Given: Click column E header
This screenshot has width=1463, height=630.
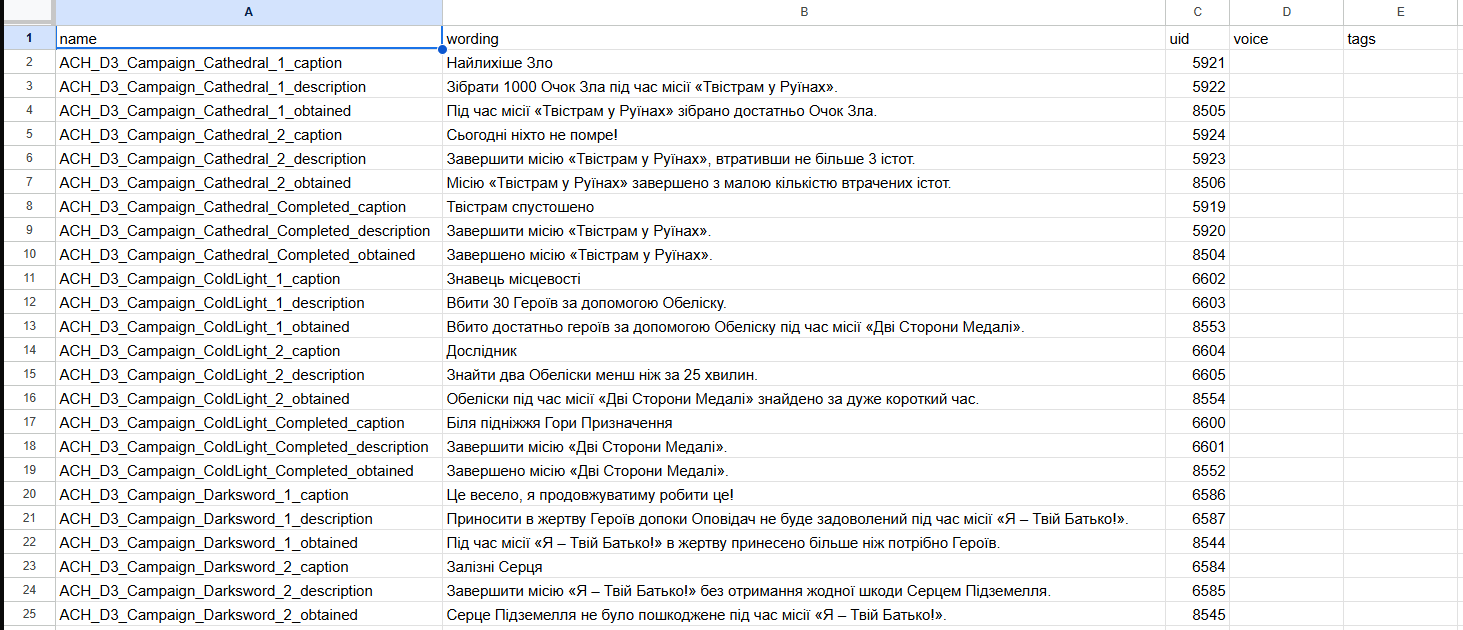Looking at the screenshot, I should [x=1400, y=12].
